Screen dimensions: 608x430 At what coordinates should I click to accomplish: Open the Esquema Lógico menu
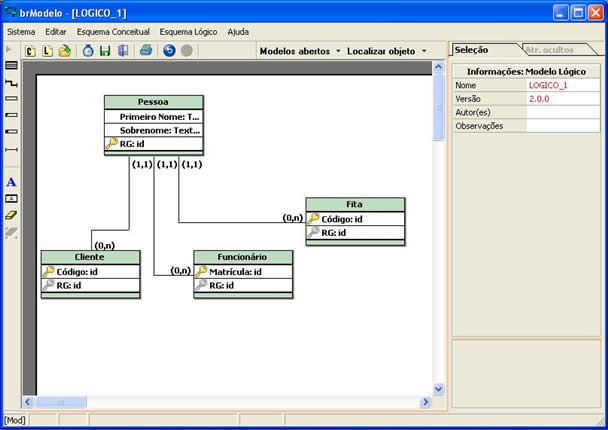pyautogui.click(x=189, y=31)
